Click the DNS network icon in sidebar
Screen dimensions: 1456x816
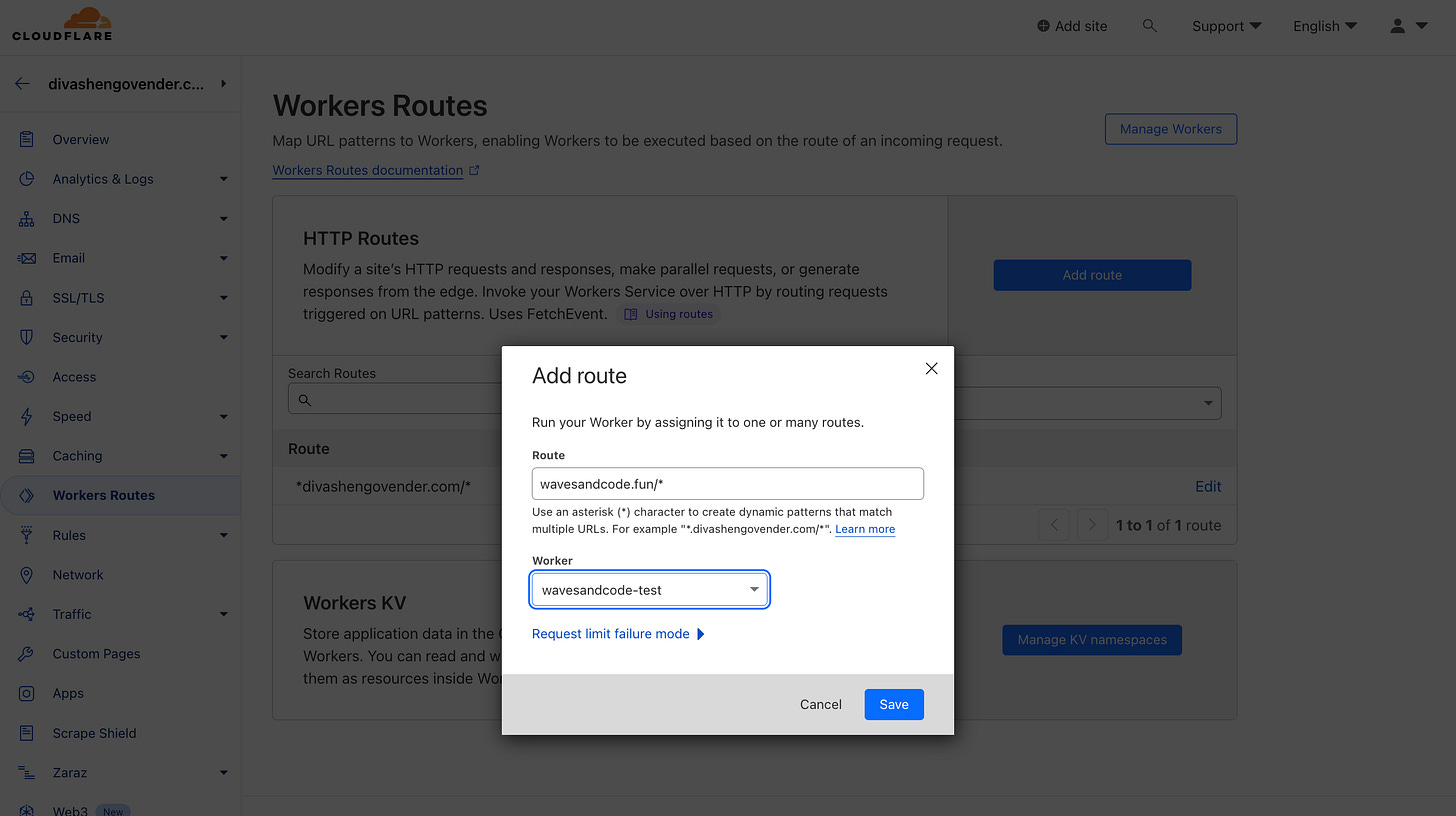(27, 218)
